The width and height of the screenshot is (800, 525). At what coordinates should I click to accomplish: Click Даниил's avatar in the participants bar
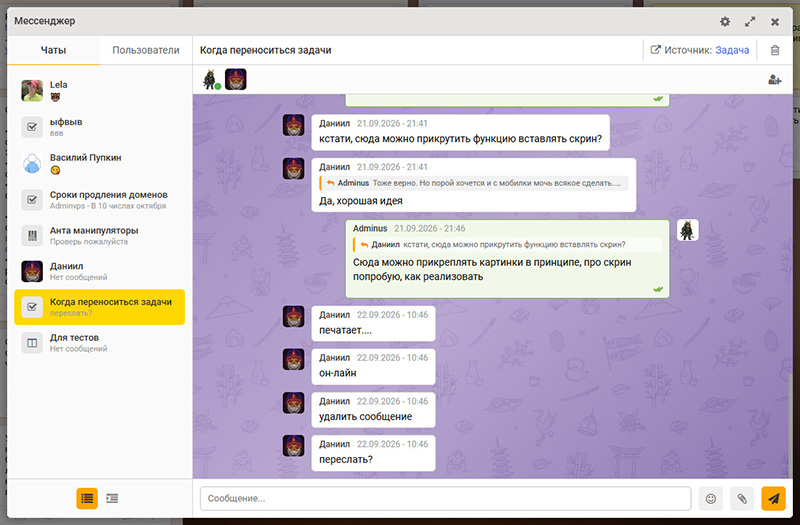point(236,80)
